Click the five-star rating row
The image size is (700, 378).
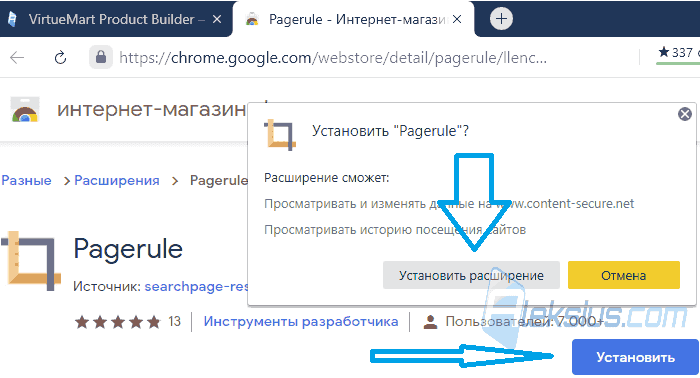coord(117,321)
